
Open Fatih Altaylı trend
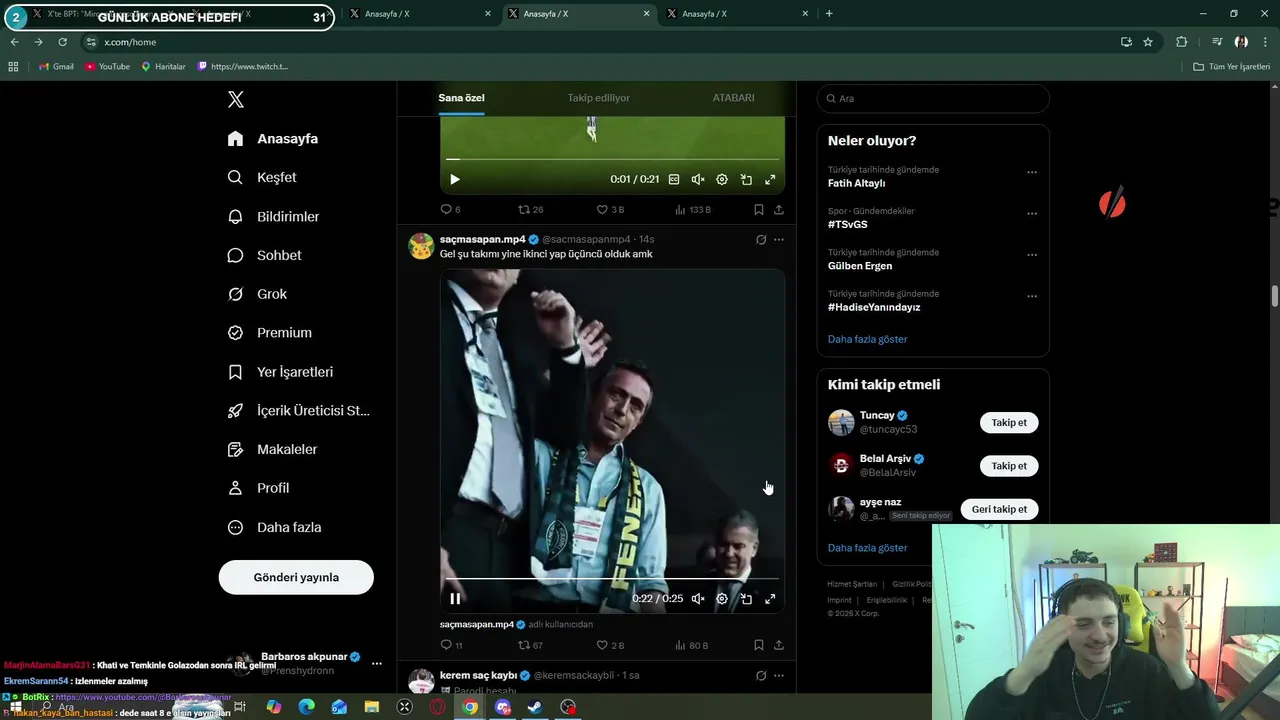click(x=856, y=183)
